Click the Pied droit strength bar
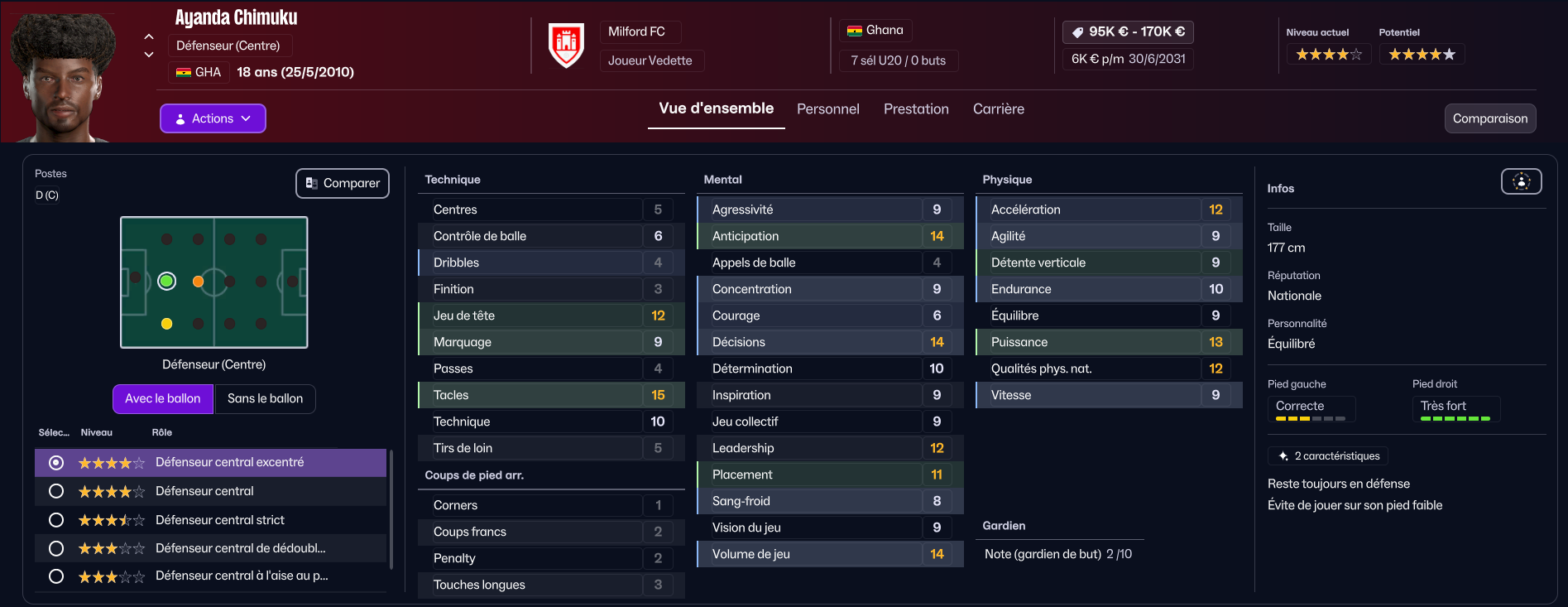The height and width of the screenshot is (607, 1568). coord(1455,419)
